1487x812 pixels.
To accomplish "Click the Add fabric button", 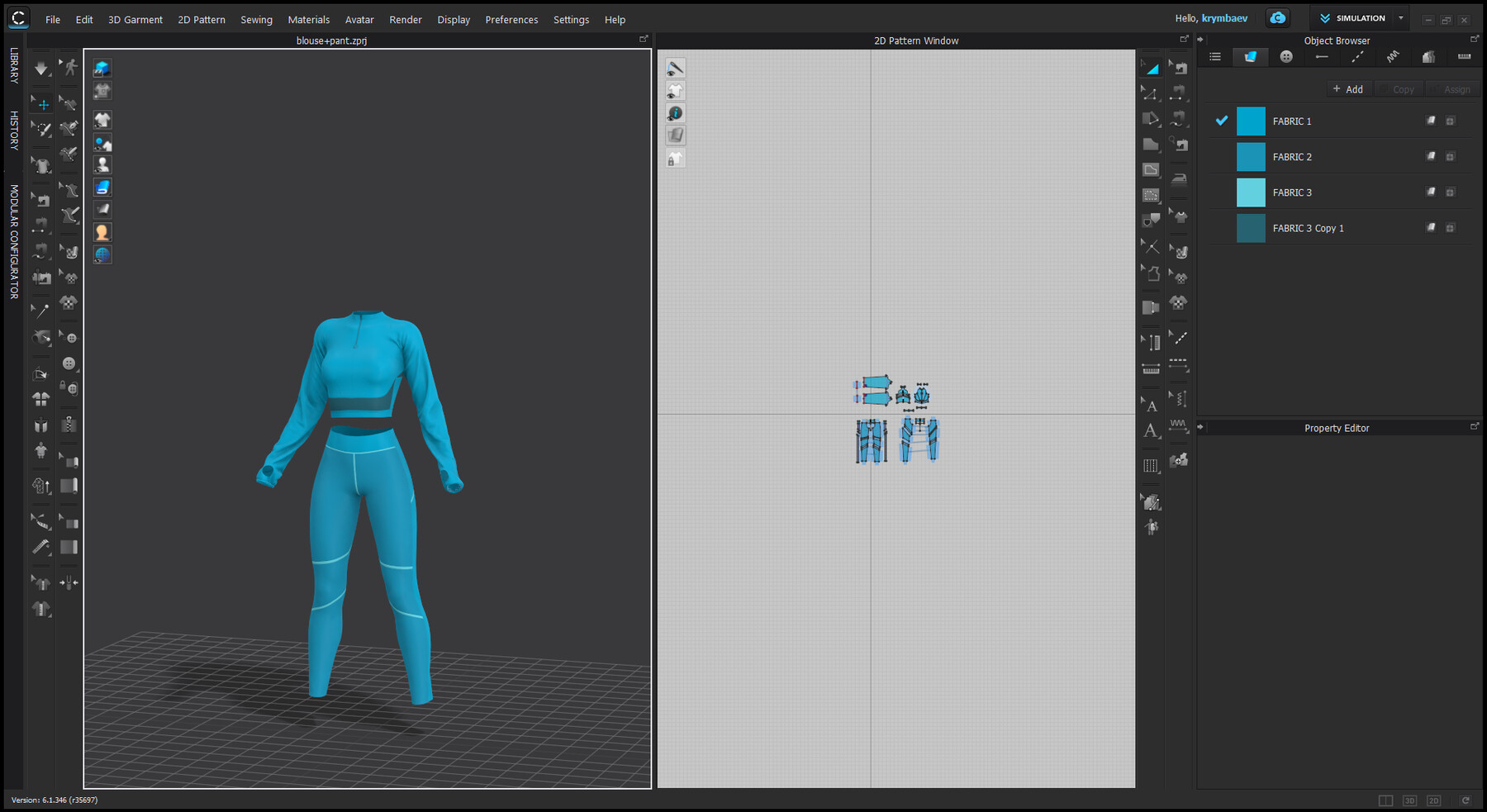I will (1348, 89).
